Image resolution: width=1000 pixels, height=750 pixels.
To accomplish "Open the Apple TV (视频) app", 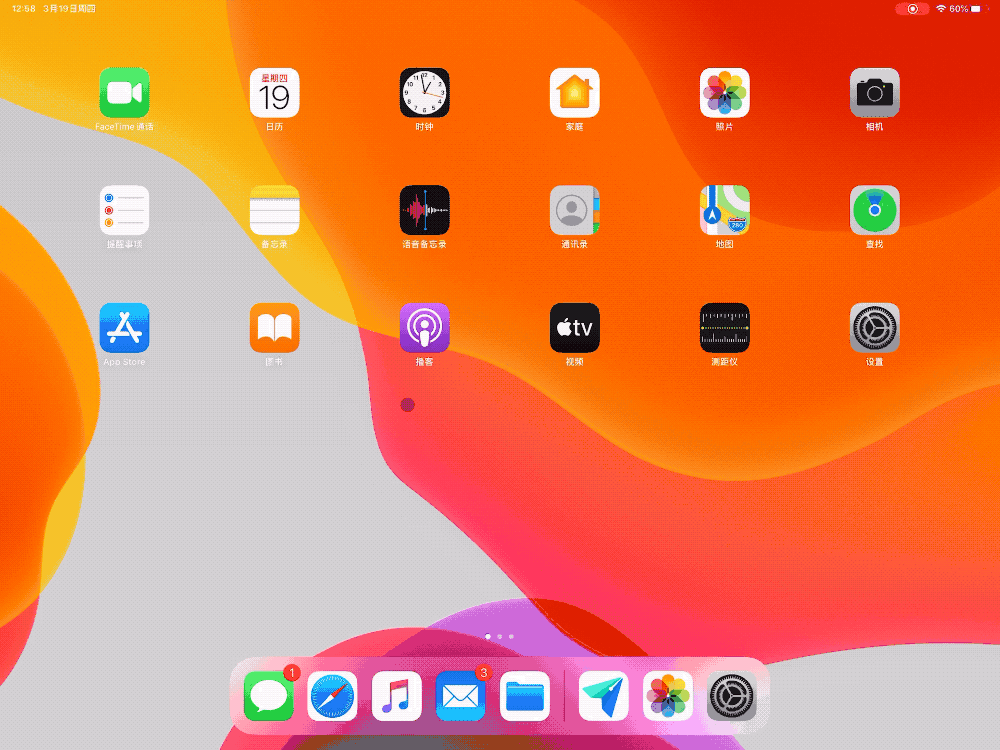I will pyautogui.click(x=574, y=327).
